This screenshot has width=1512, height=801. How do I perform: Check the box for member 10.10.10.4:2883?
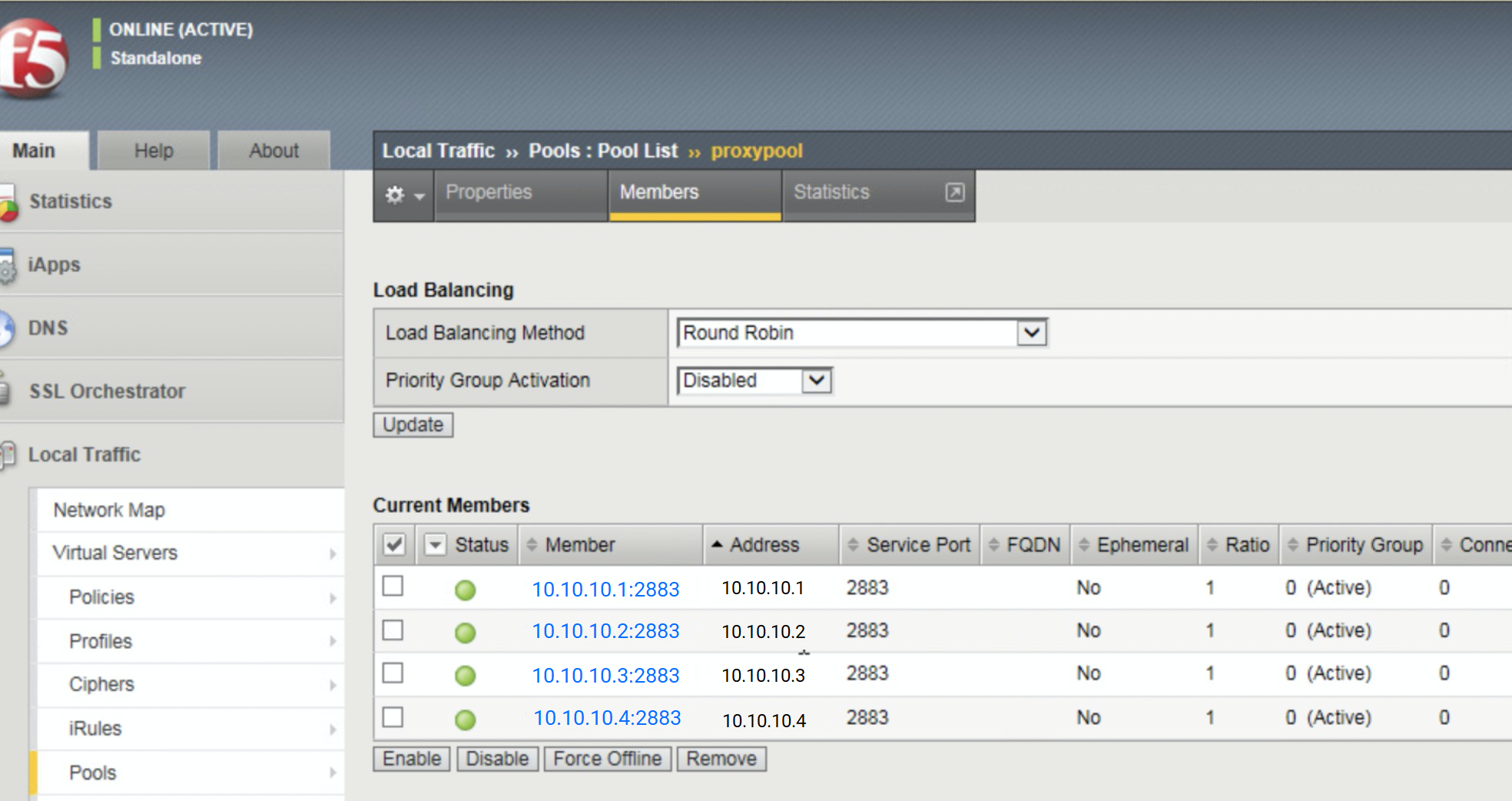click(x=393, y=717)
